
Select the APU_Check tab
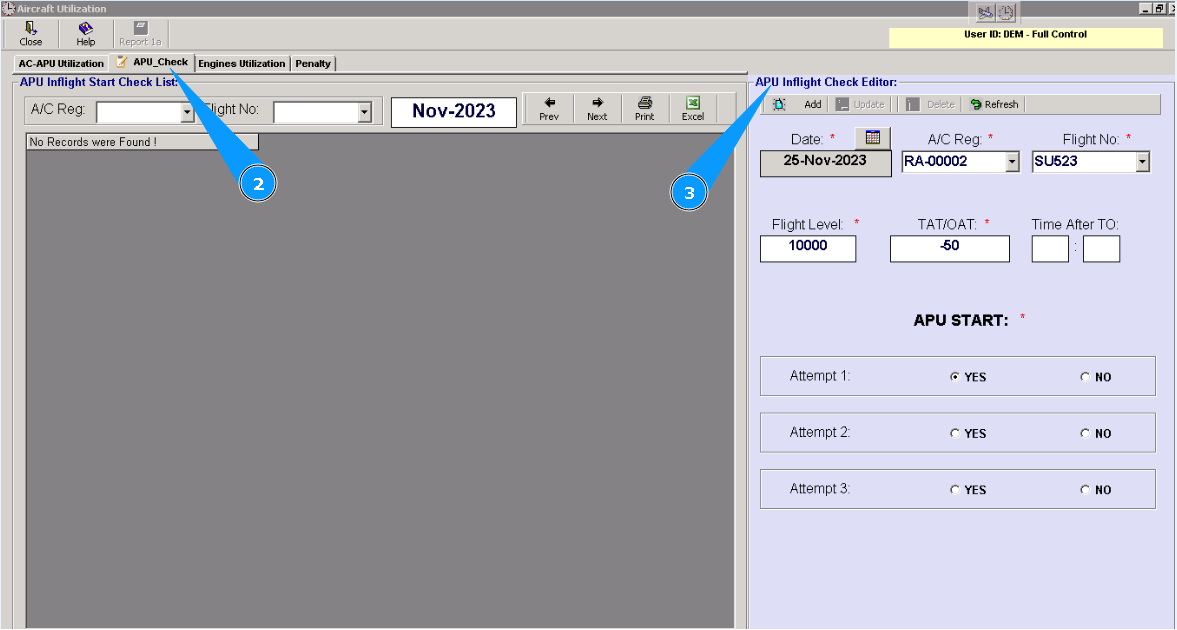click(x=152, y=62)
